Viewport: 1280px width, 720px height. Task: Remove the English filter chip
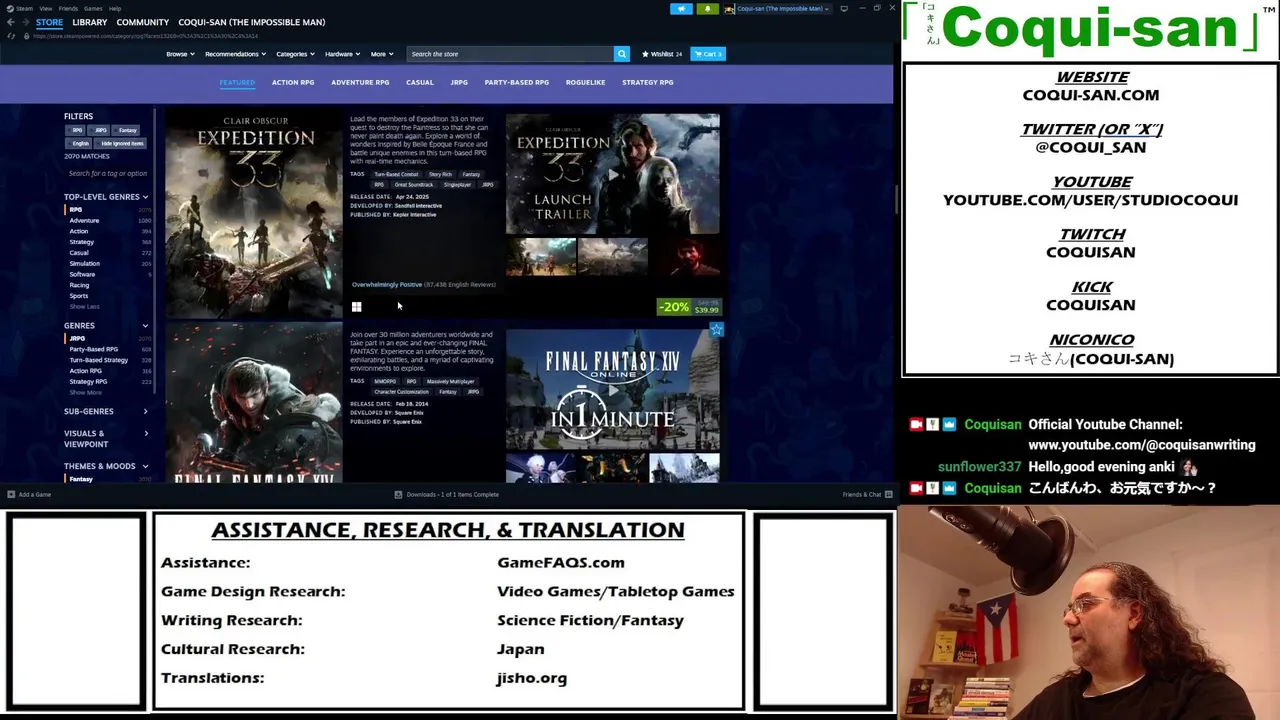81,143
